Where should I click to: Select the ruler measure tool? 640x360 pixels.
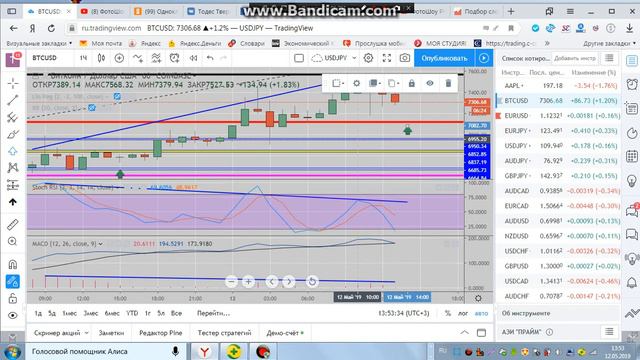tap(13, 224)
